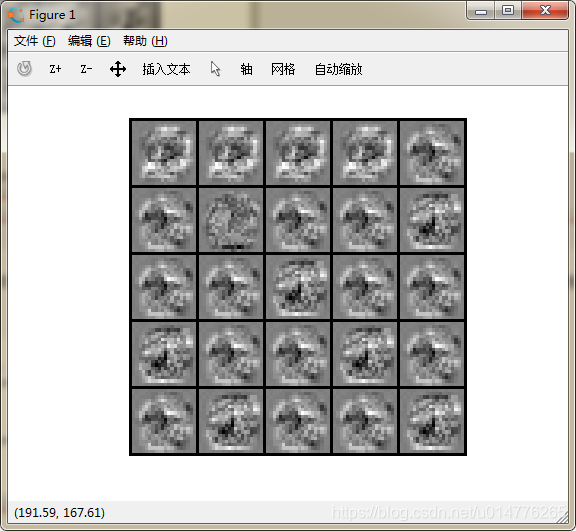Click the rotate icon in the toolbar

click(x=24, y=69)
